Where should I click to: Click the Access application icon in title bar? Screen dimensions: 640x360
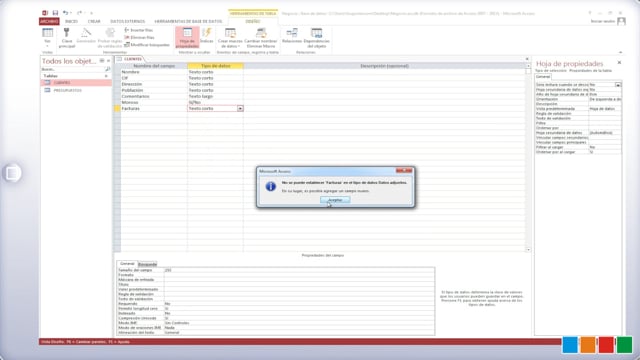pyautogui.click(x=45, y=13)
